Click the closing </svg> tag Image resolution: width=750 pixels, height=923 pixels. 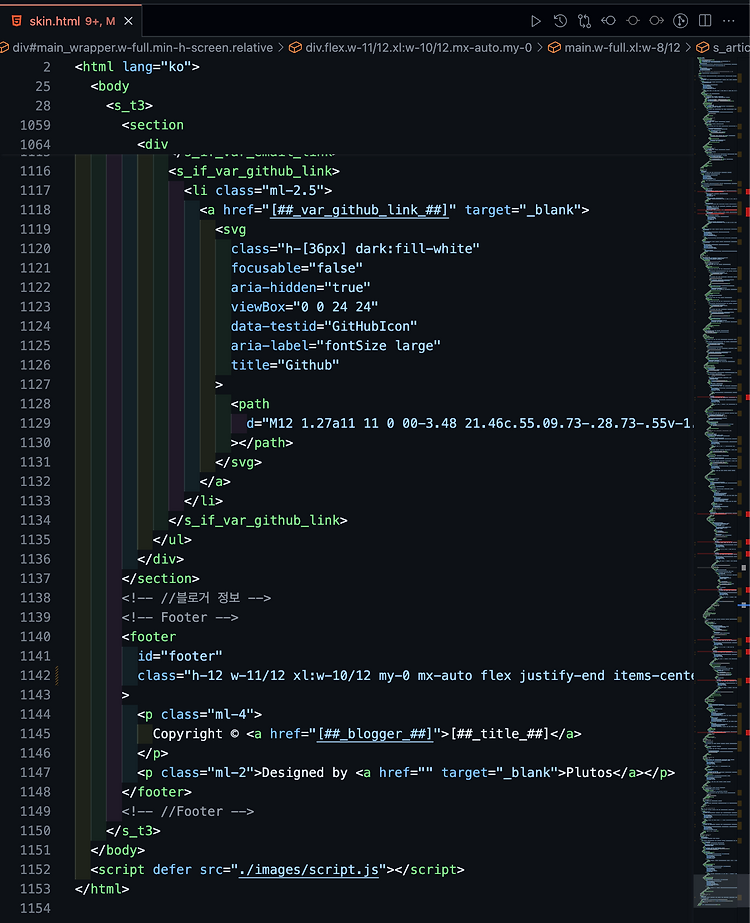[x=238, y=463]
